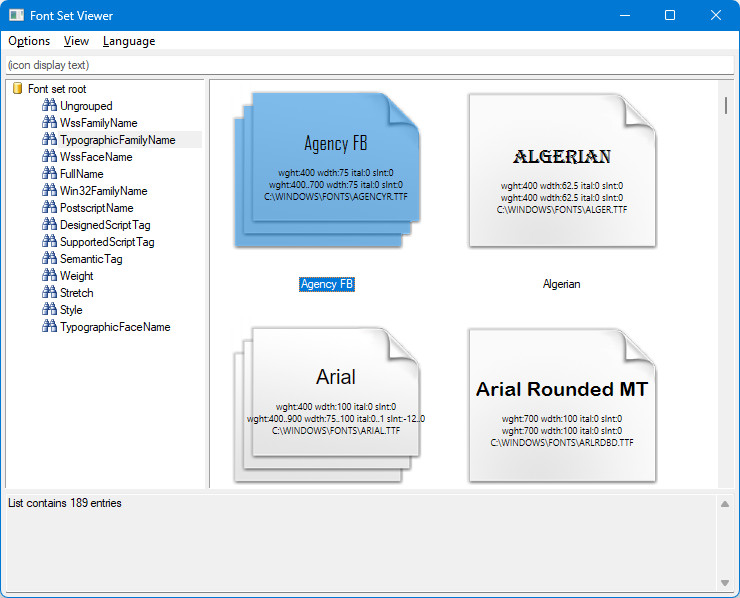Open the Options menu
740x598 pixels.
pyautogui.click(x=29, y=41)
